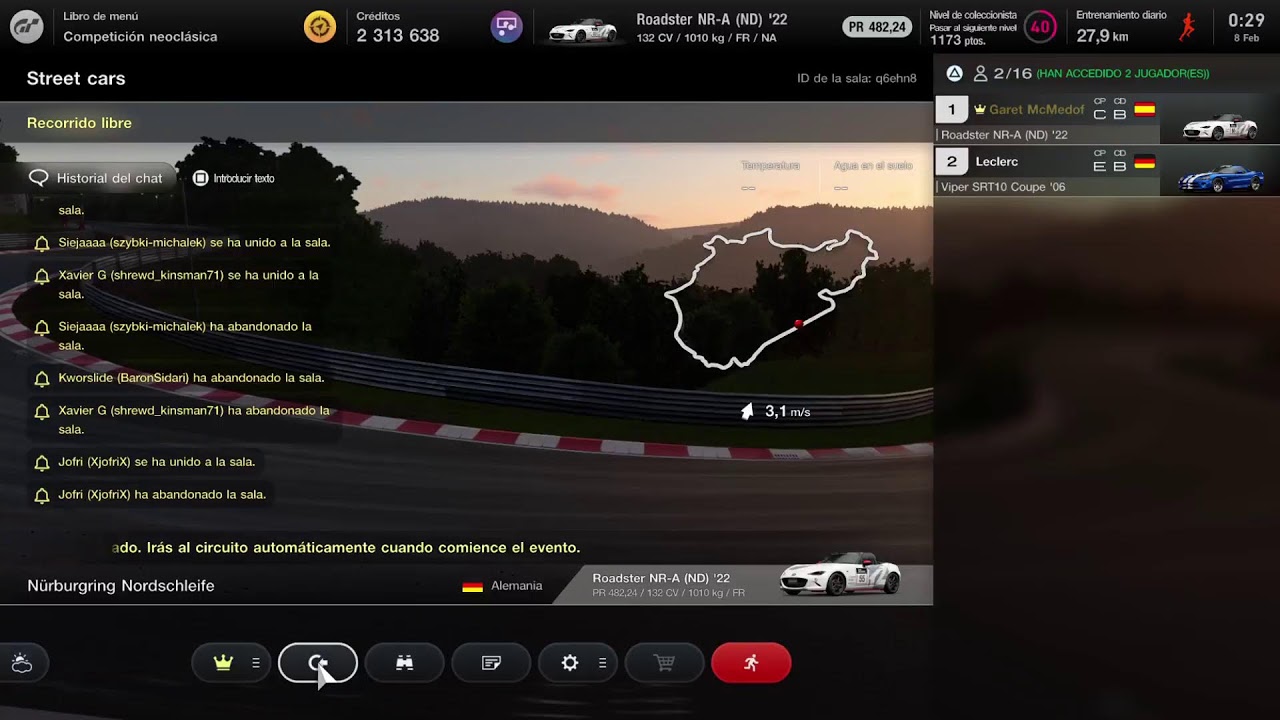Click the enter track button with cursor

coord(318,663)
